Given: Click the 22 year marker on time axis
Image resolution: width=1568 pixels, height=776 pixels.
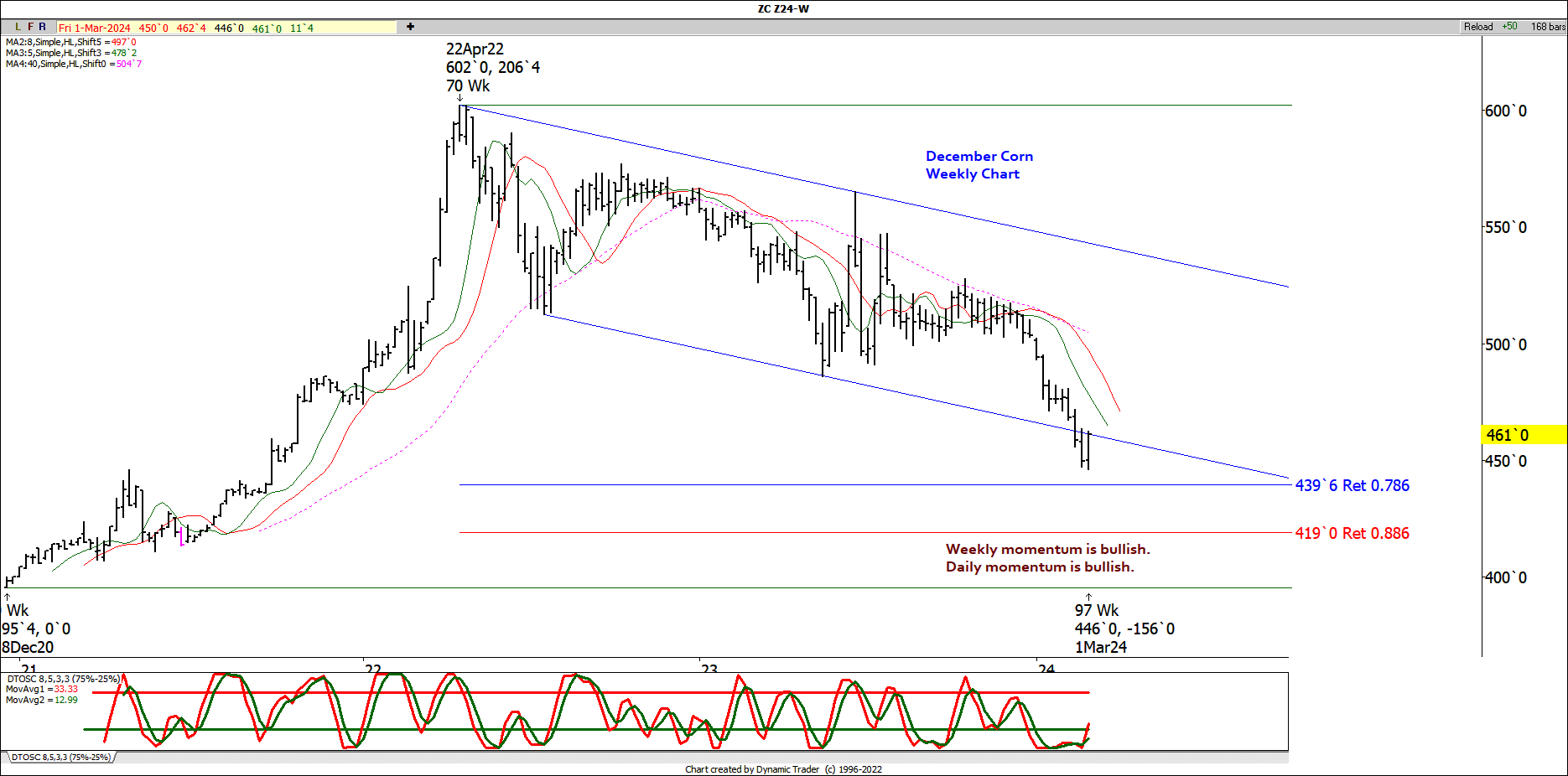Looking at the screenshot, I should [x=373, y=669].
